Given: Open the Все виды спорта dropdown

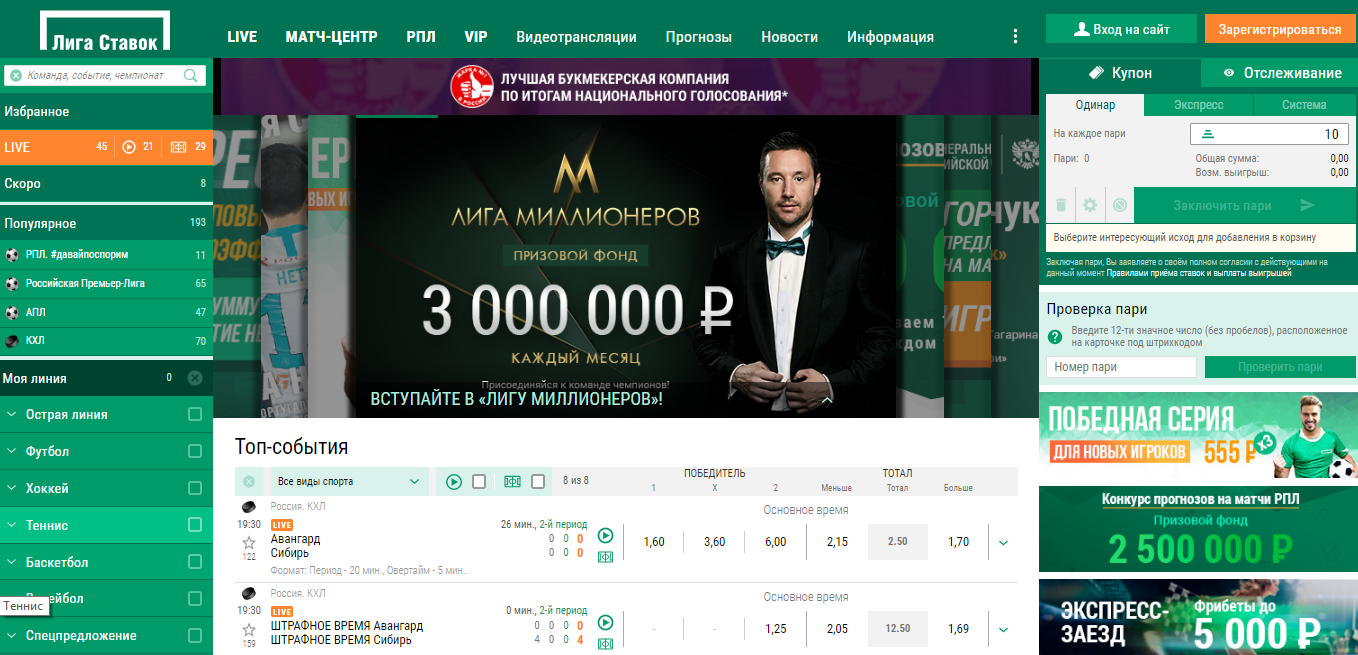Looking at the screenshot, I should pyautogui.click(x=349, y=482).
